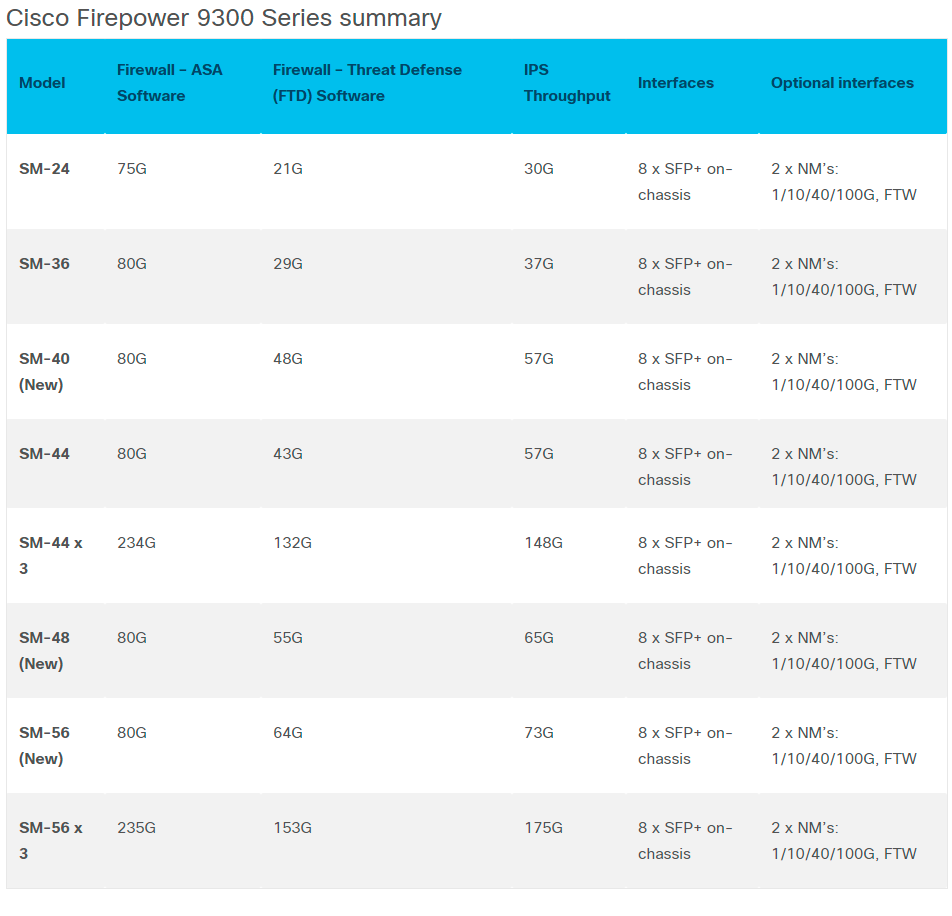Screen dimensions: 952x916
Task: Click the SM-44 x 3 model cell
Action: [51, 555]
